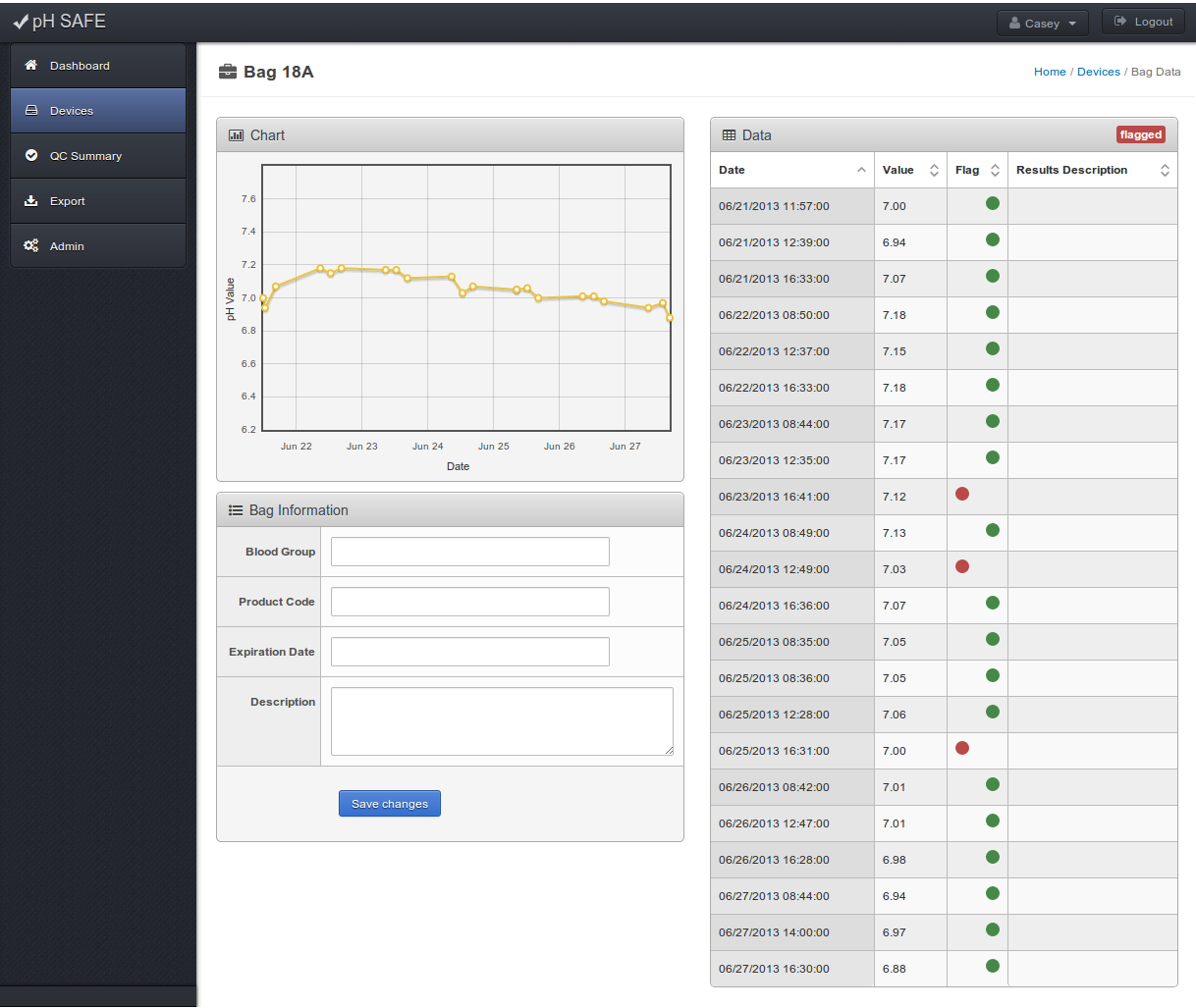Image resolution: width=1196 pixels, height=1008 pixels.
Task: Click green flag dot for 06/25/2013 08:35:00
Action: [993, 639]
